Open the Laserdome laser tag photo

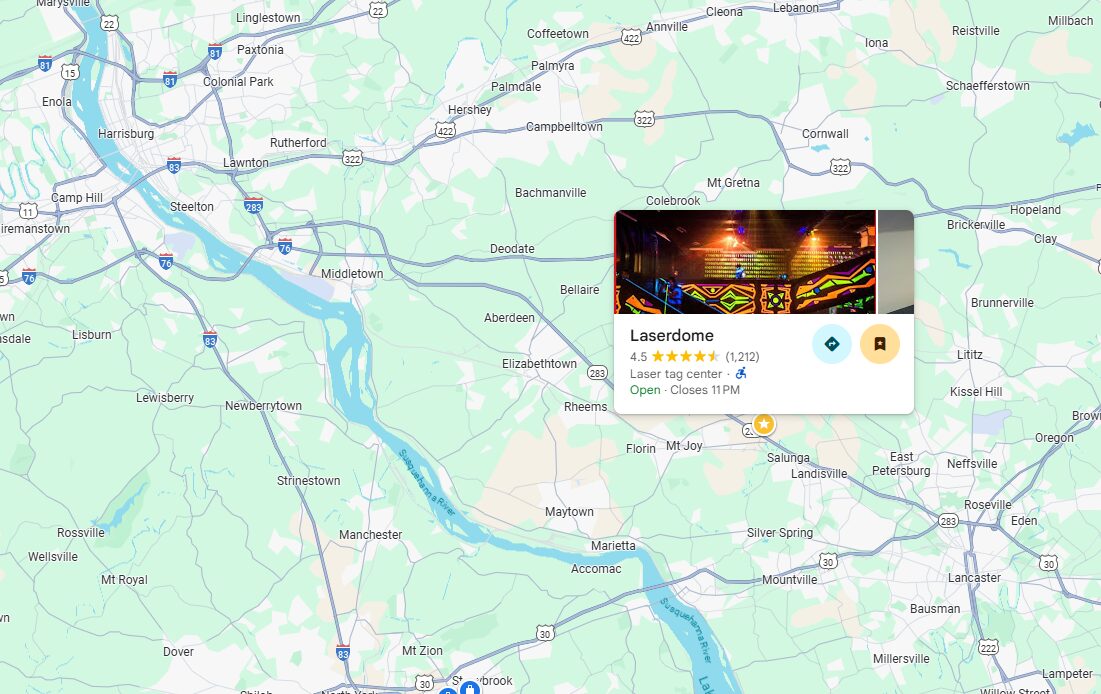pos(745,262)
